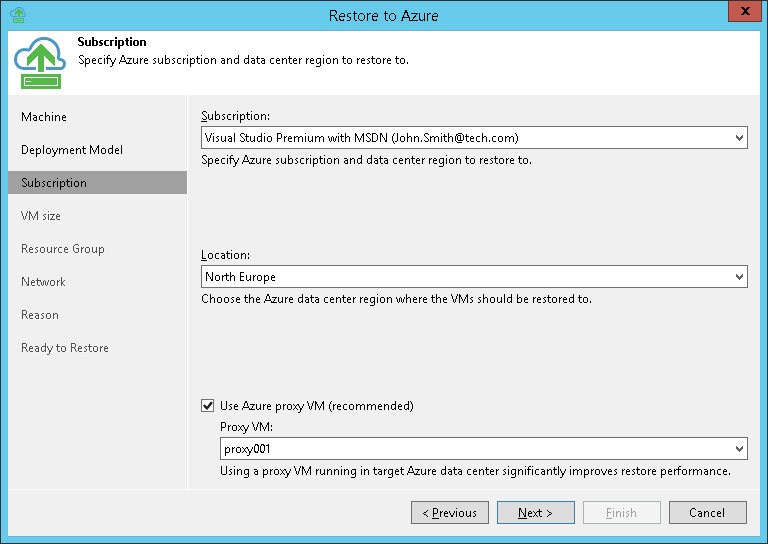Image resolution: width=768 pixels, height=544 pixels.
Task: Open the Reason step
Action: coord(40,315)
